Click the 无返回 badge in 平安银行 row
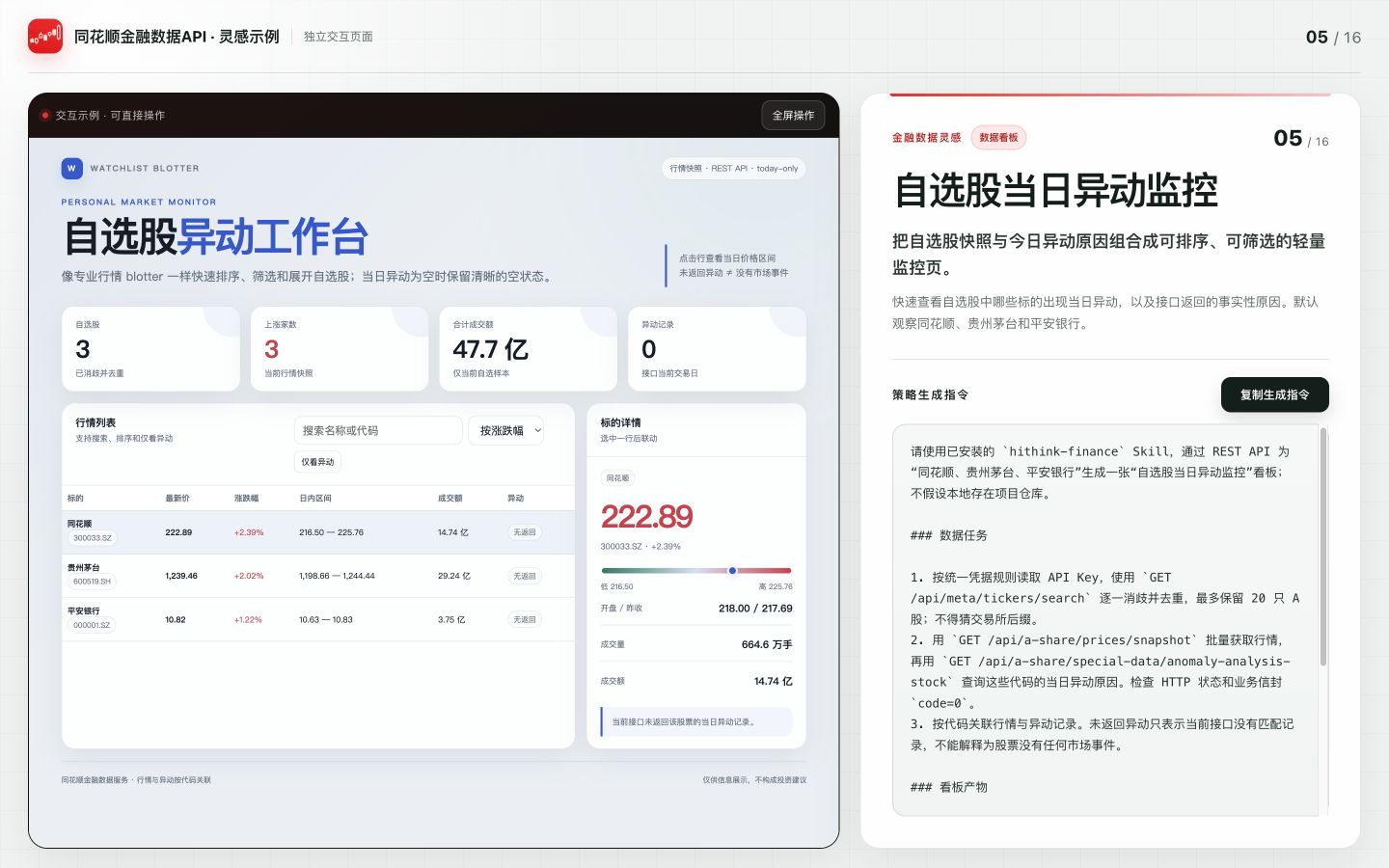This screenshot has height=868, width=1389. (525, 619)
